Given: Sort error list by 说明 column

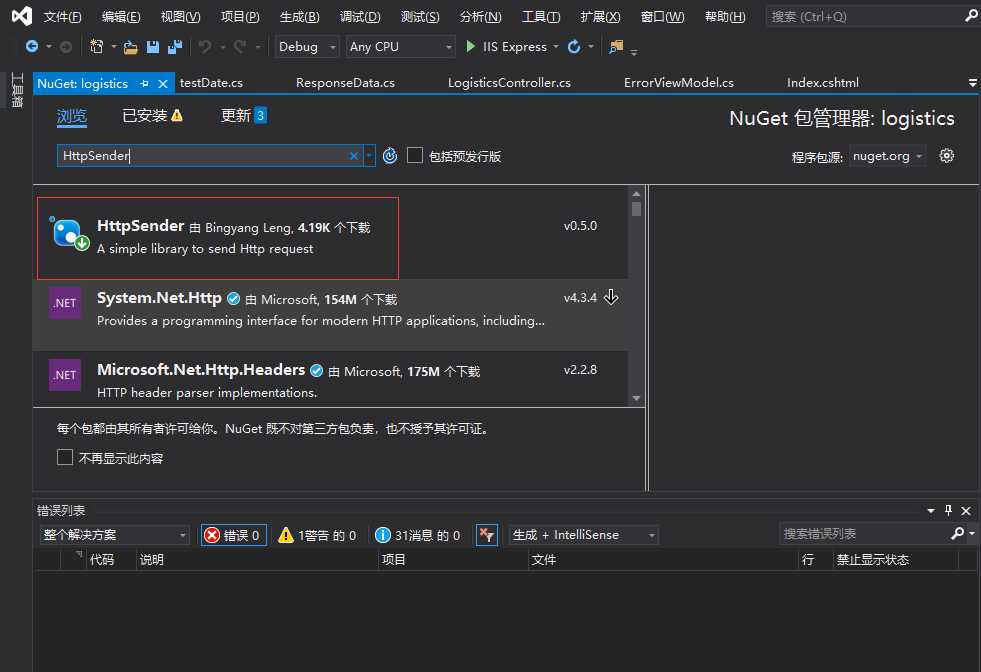Looking at the screenshot, I should (x=257, y=559).
